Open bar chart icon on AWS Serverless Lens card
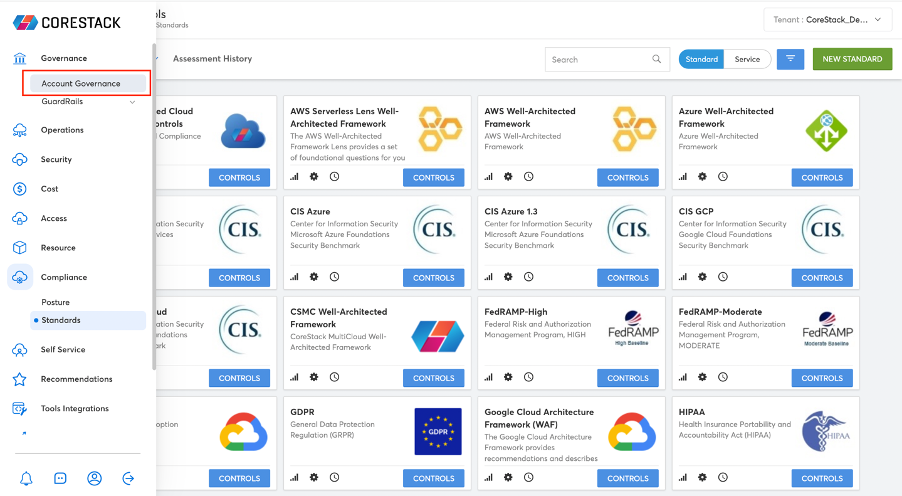The height and width of the screenshot is (496, 902). point(295,177)
